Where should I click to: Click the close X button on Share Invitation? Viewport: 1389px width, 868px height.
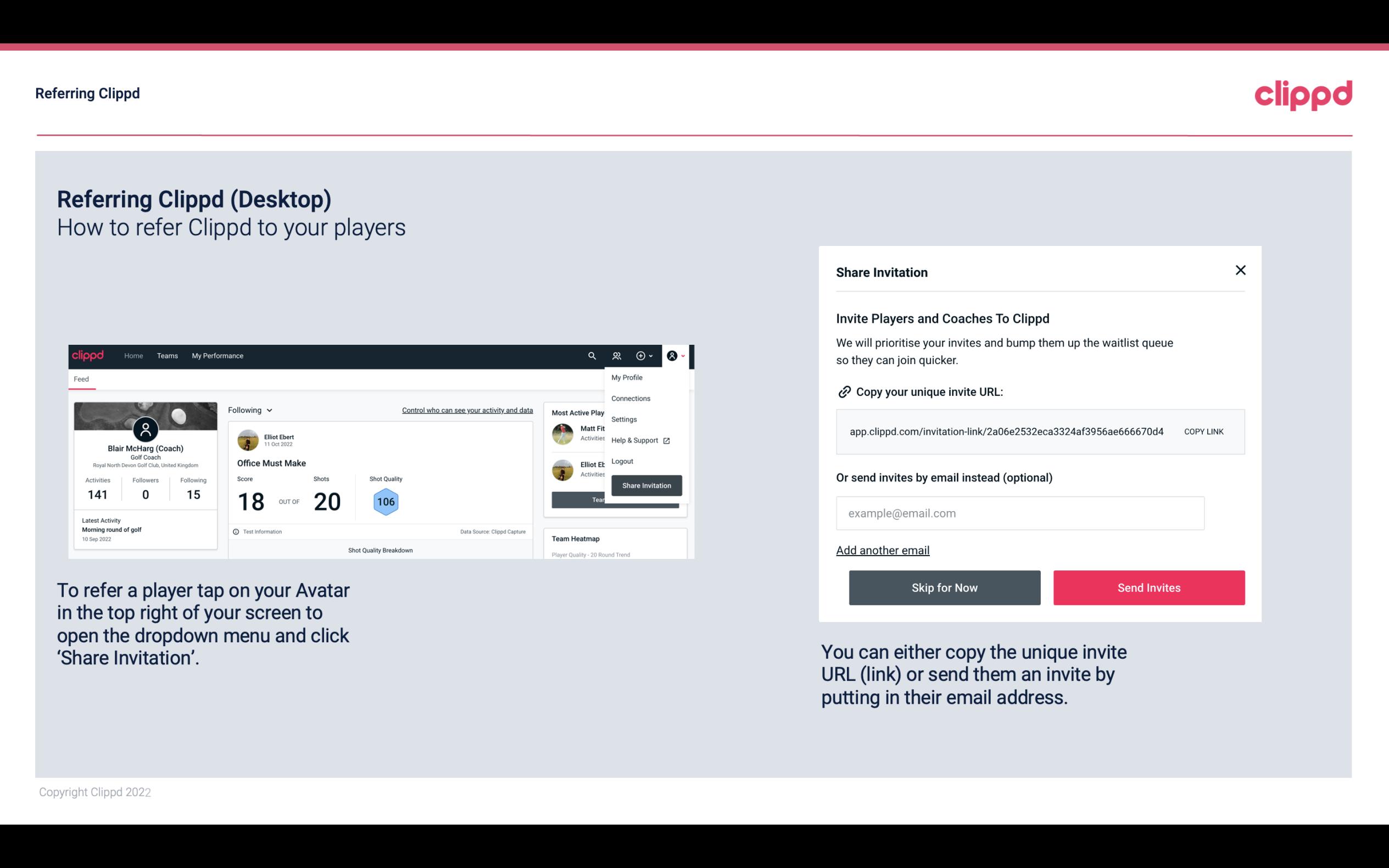coord(1240,270)
